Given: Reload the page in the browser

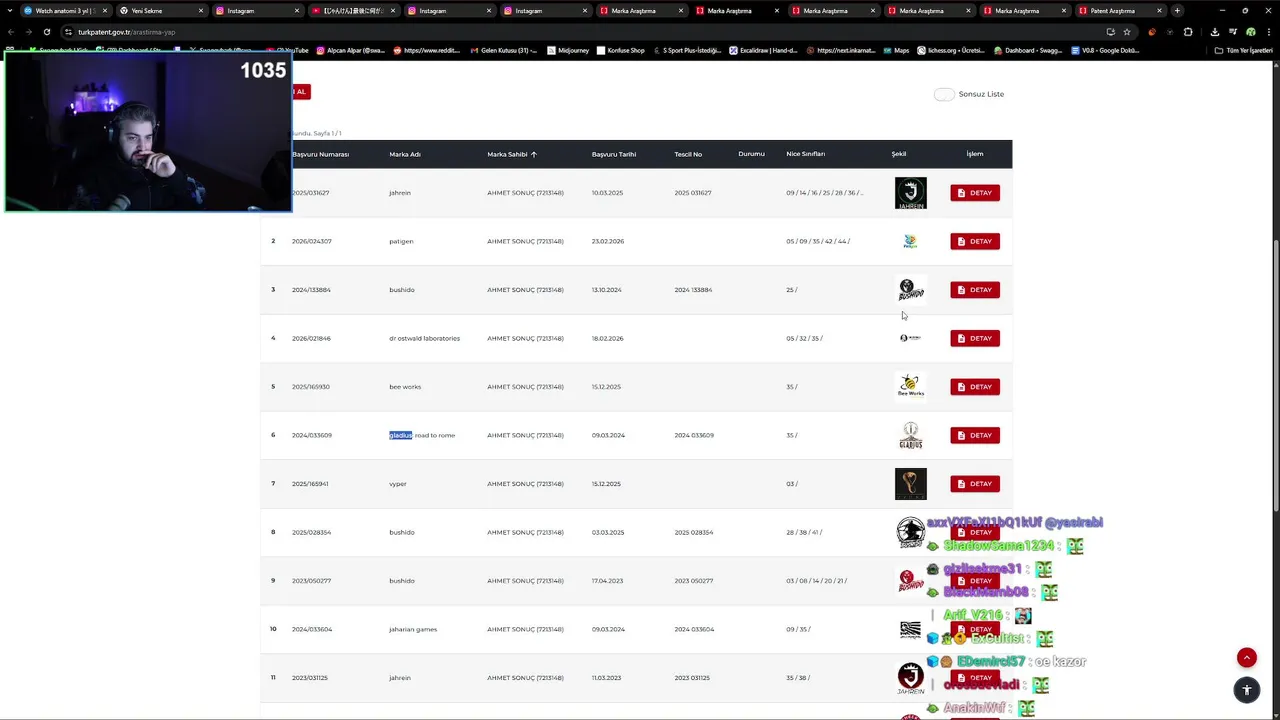Looking at the screenshot, I should point(46,32).
